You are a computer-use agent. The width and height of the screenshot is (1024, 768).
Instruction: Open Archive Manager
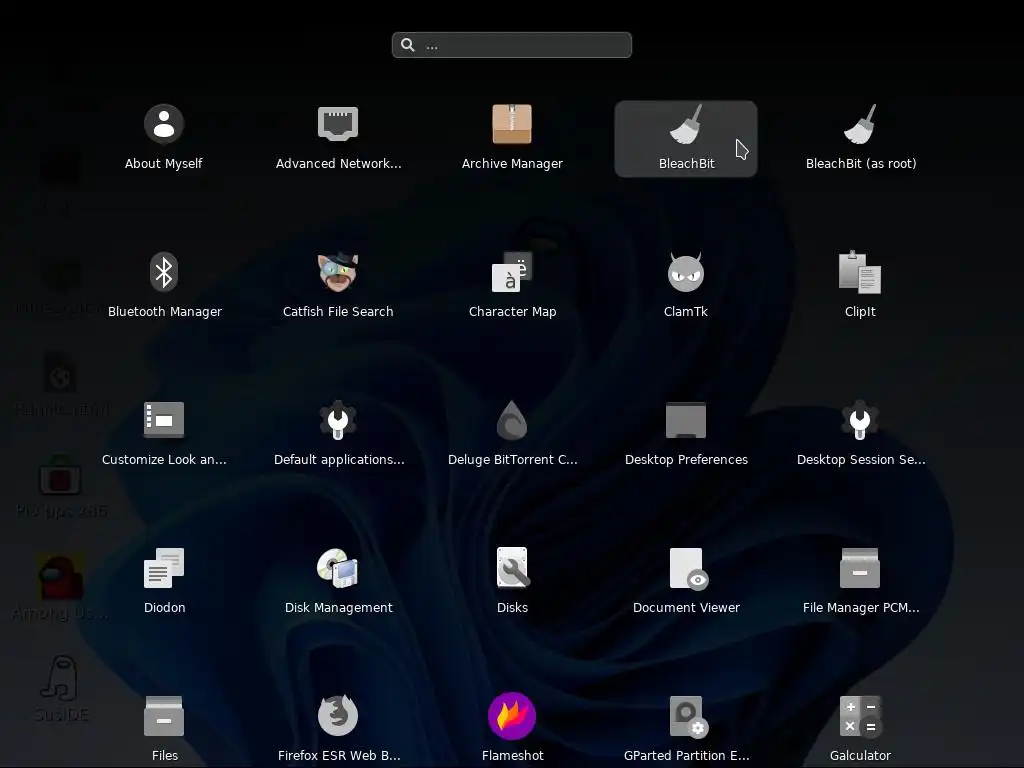512,138
